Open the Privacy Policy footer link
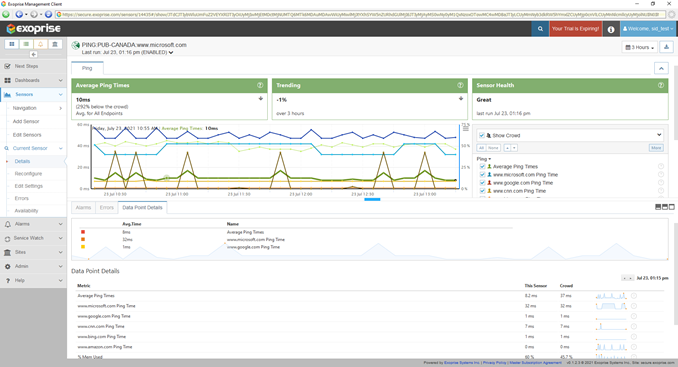Viewport: 678px width, 367px height. (495, 363)
